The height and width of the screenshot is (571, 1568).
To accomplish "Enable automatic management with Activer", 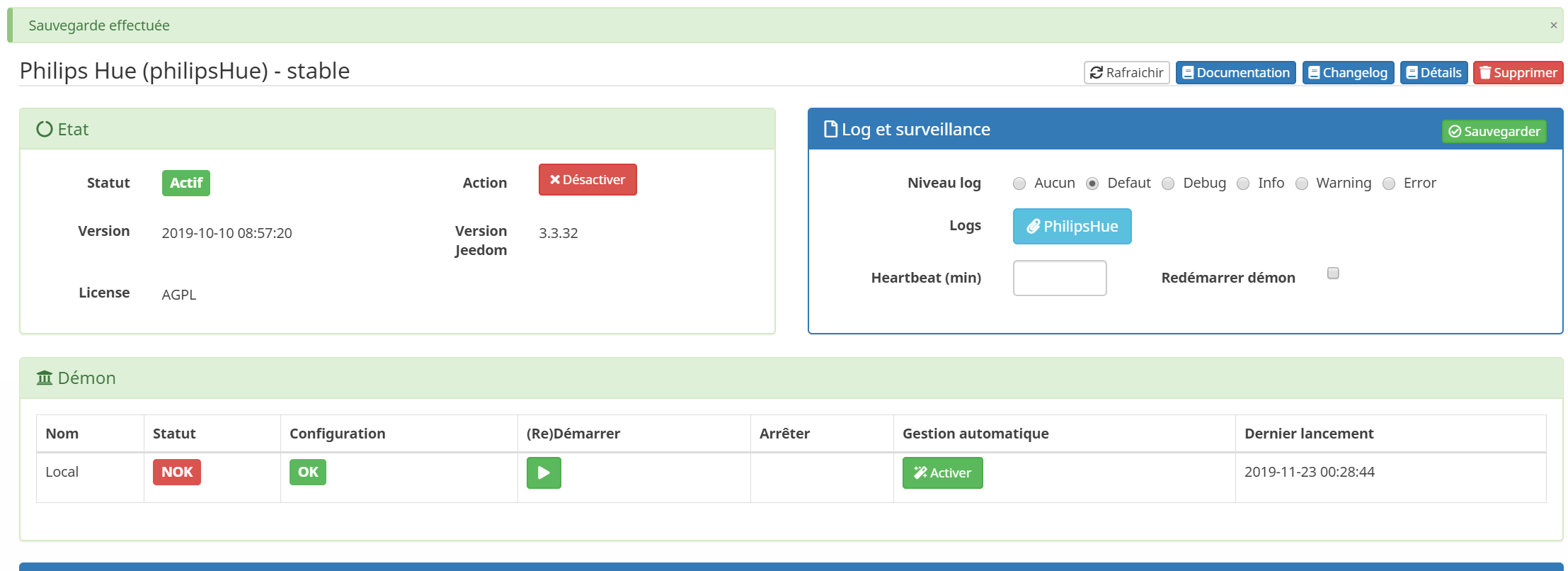I will (943, 473).
